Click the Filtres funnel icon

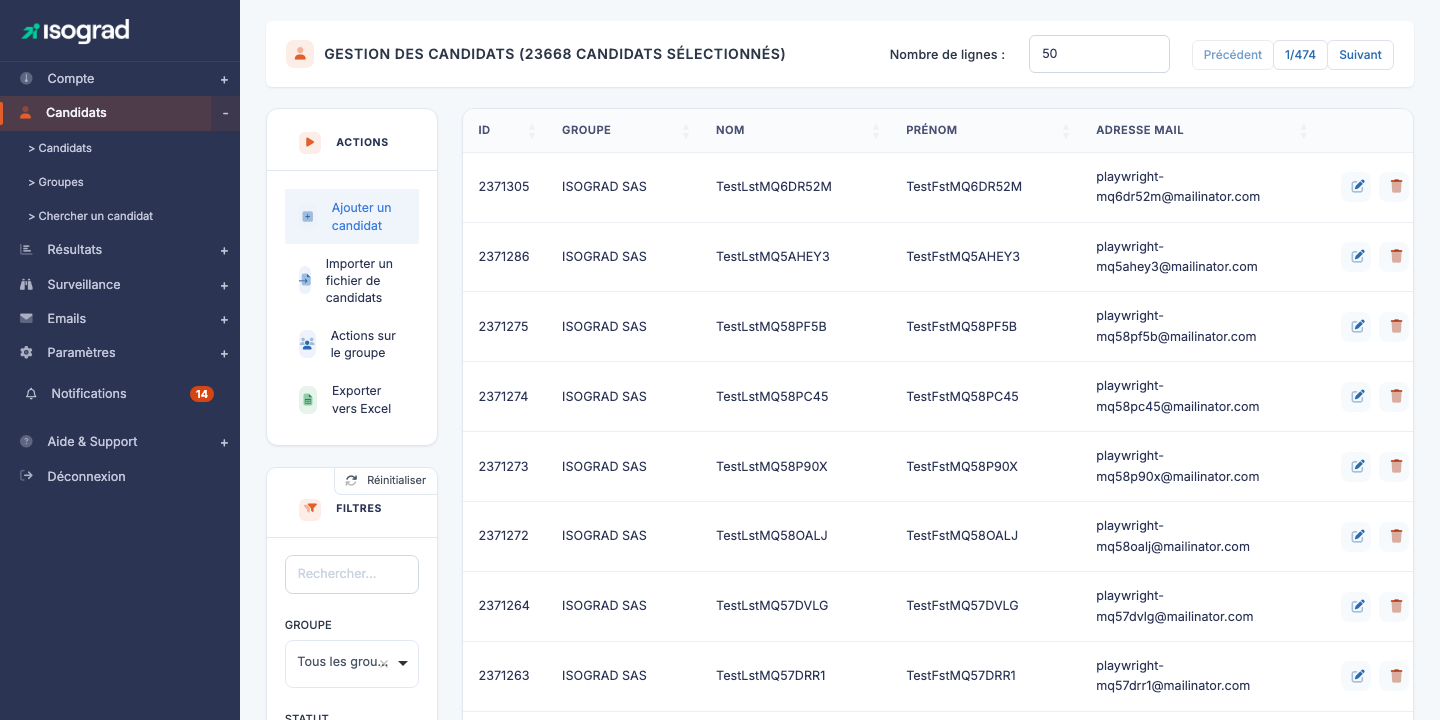tap(310, 509)
